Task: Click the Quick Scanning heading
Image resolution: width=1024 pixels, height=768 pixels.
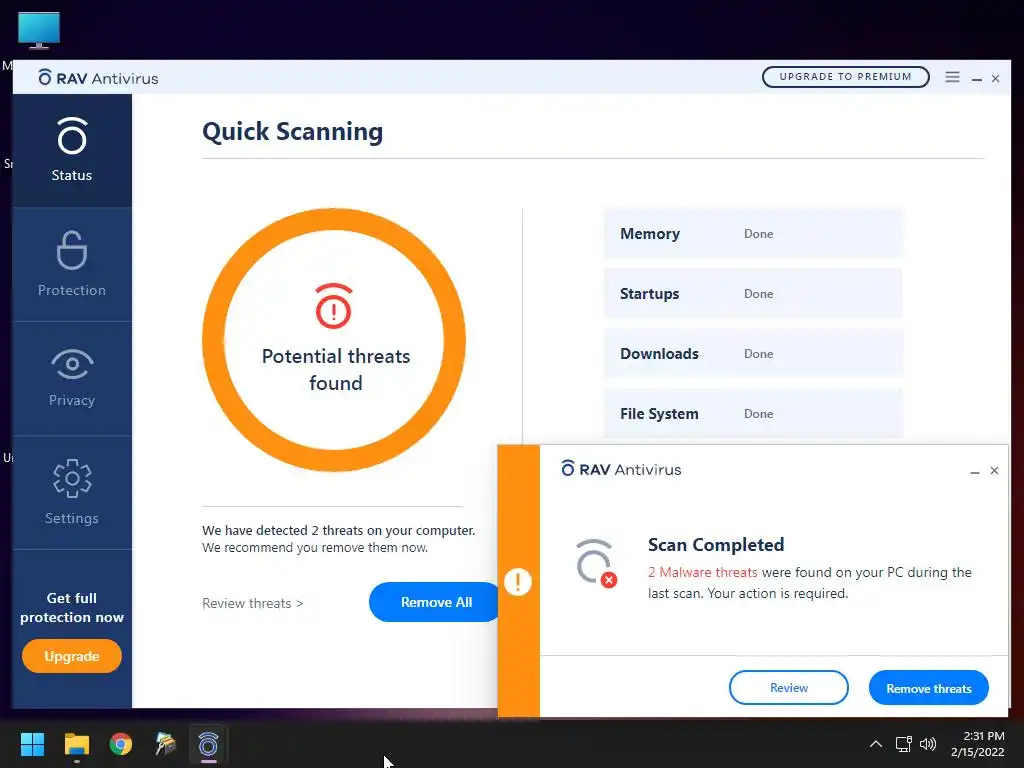Action: (293, 131)
